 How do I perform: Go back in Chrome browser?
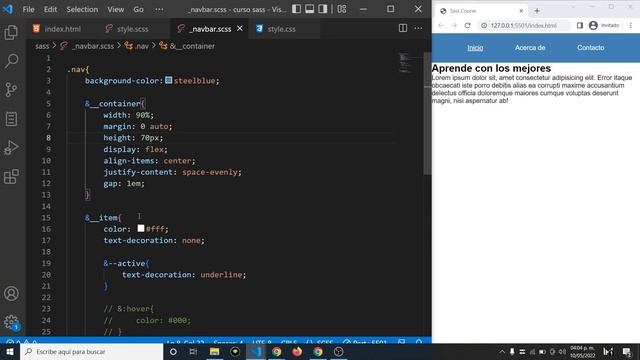(441, 25)
